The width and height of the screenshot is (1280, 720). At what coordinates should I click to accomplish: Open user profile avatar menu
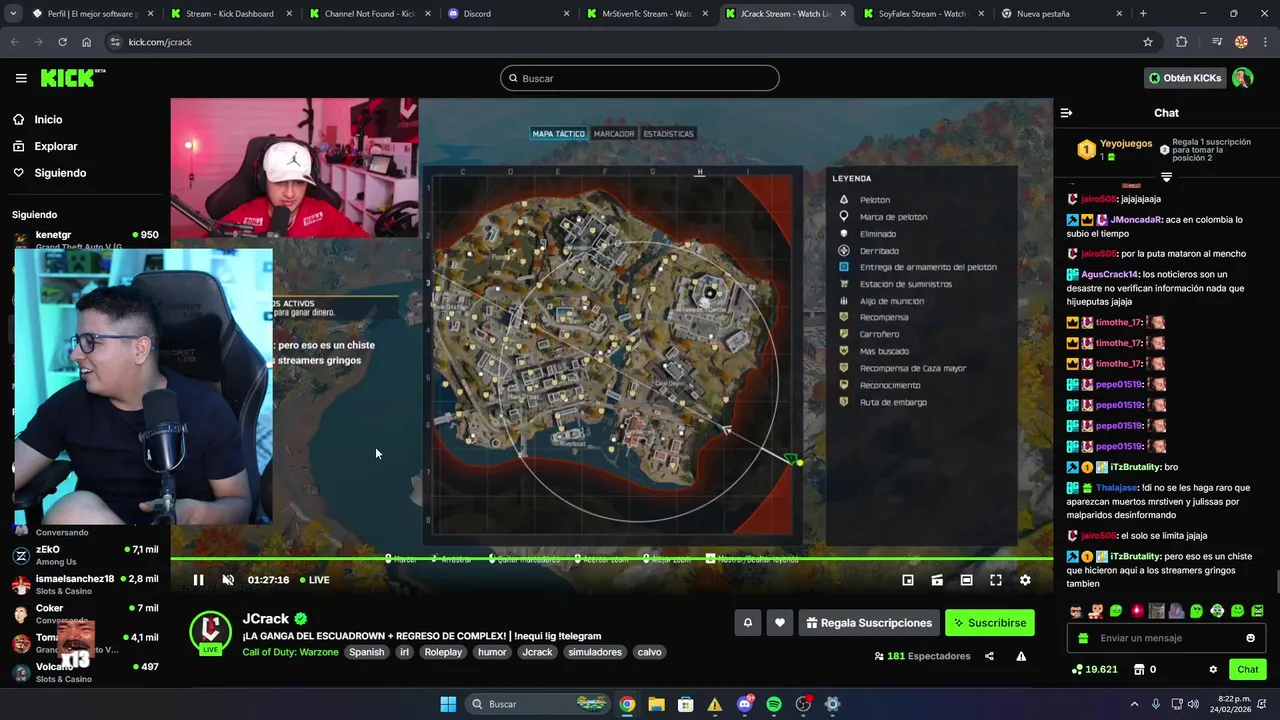pyautogui.click(x=1243, y=78)
